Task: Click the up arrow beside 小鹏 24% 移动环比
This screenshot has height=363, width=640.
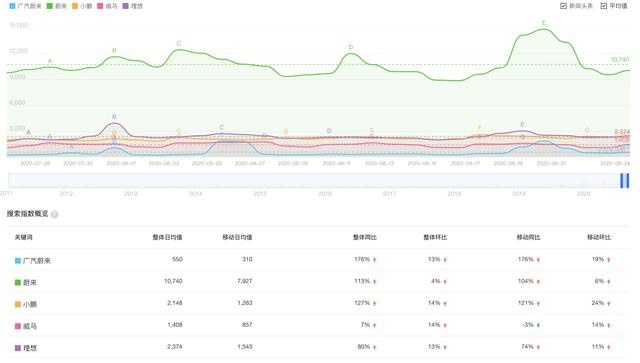Action: coord(609,303)
